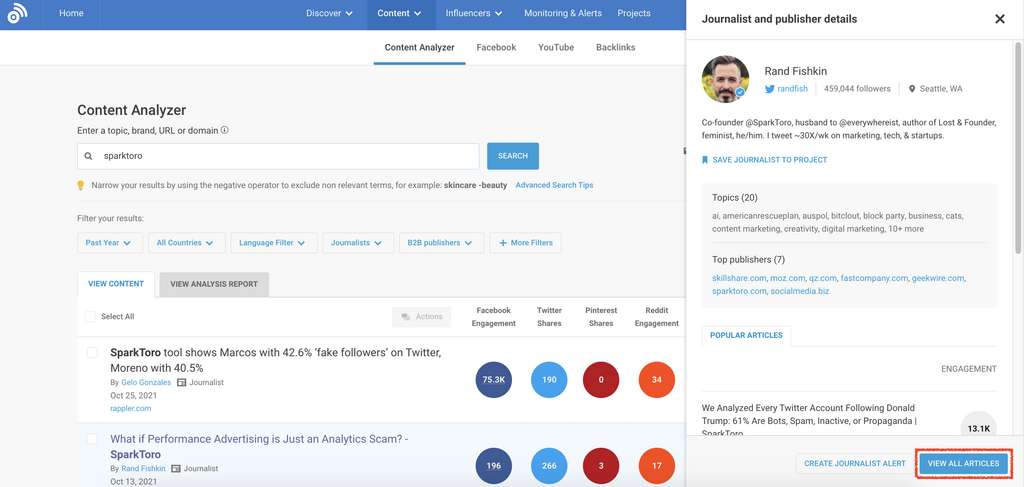Click the magnifier icon in search field
This screenshot has height=487, width=1024.
click(89, 156)
